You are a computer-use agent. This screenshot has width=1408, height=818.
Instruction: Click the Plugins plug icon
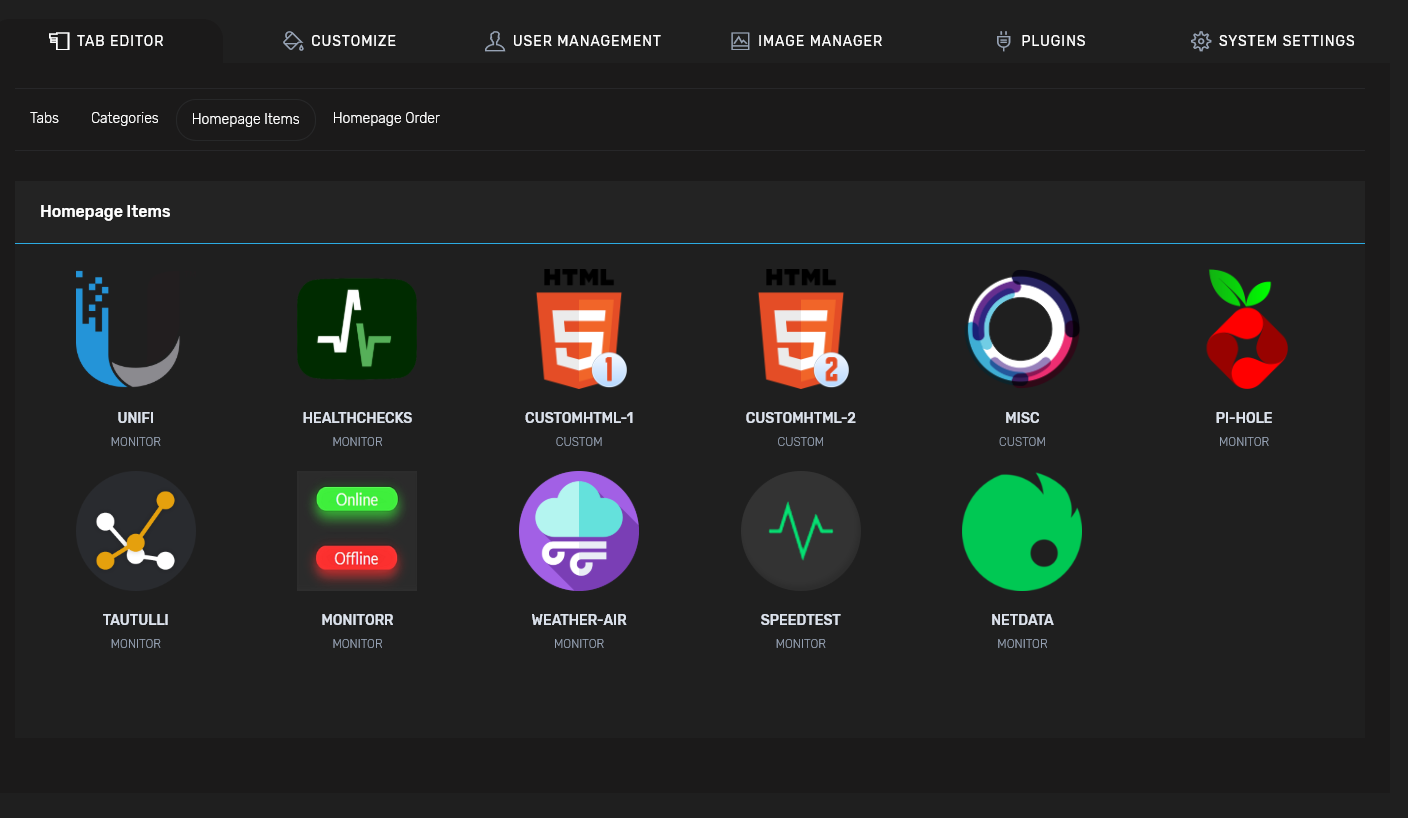tap(1002, 40)
